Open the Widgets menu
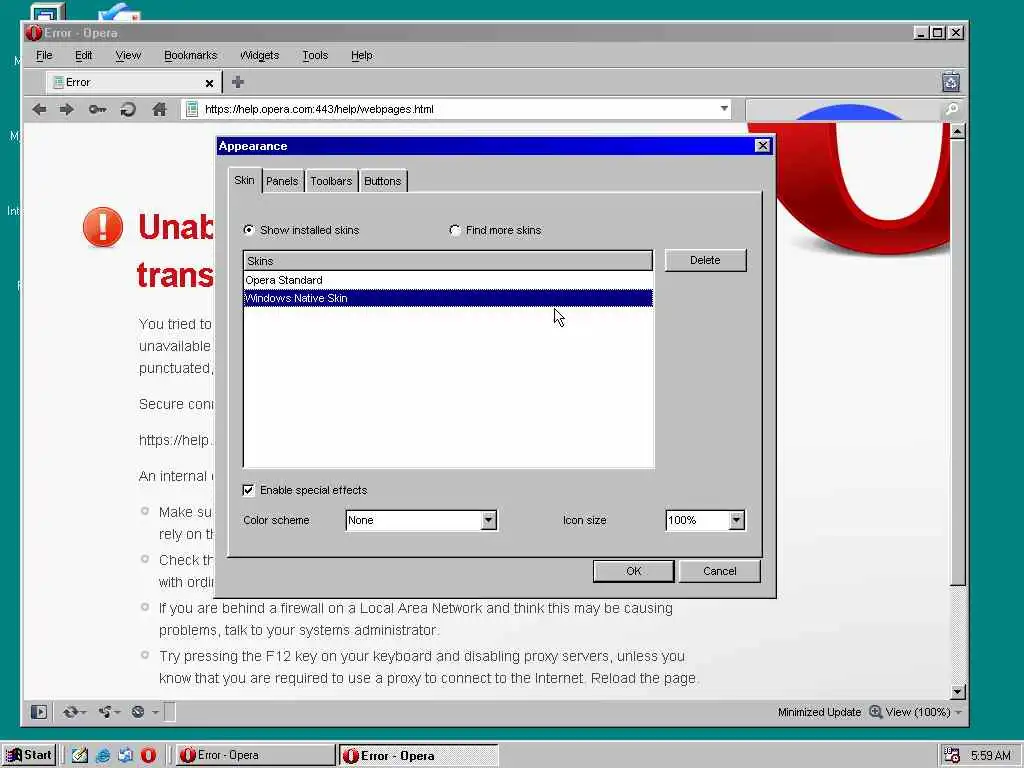Image resolution: width=1024 pixels, height=768 pixels. [260, 56]
